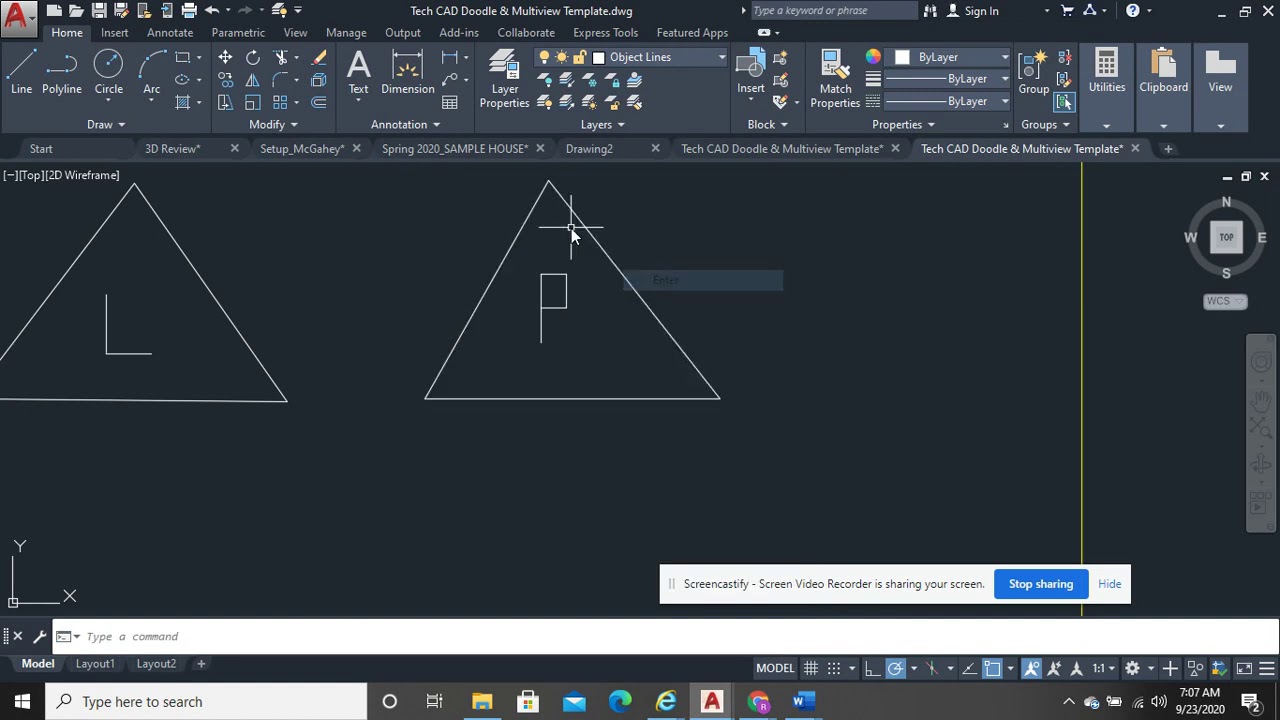Toggle object snap in status bar
This screenshot has width=1280, height=720.
click(992, 668)
